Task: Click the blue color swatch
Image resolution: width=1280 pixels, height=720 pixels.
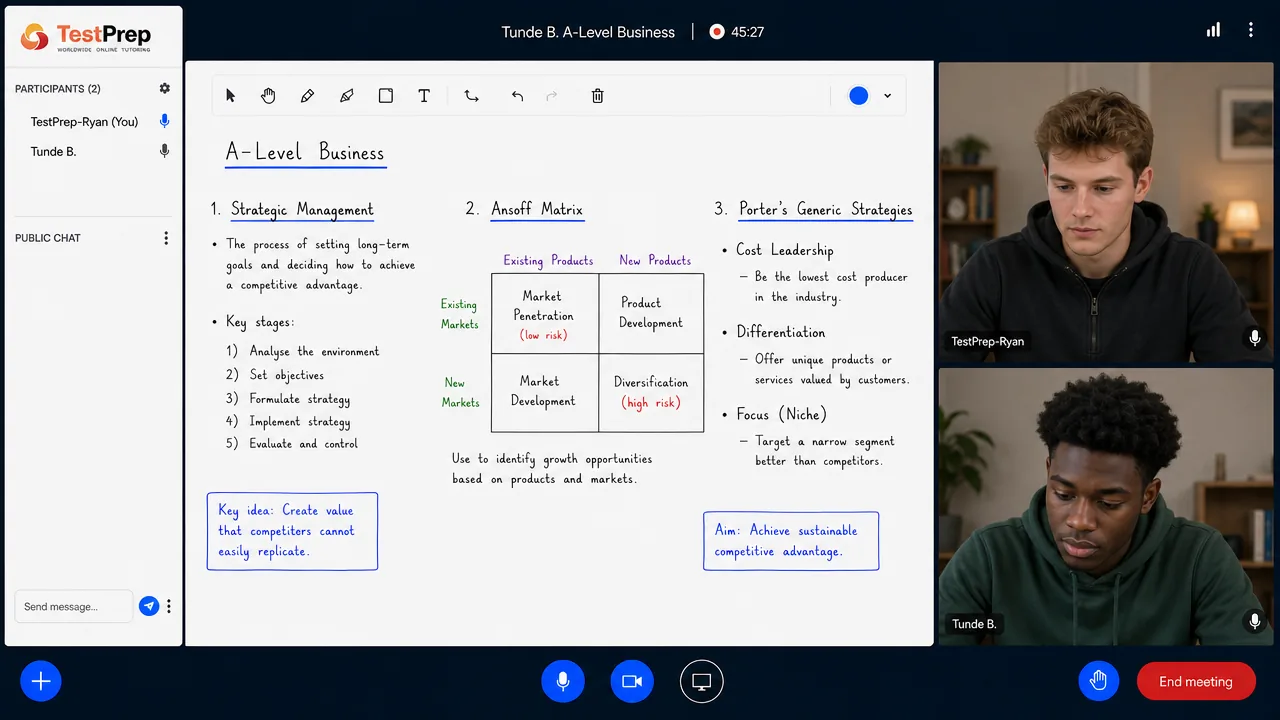Action: tap(858, 96)
